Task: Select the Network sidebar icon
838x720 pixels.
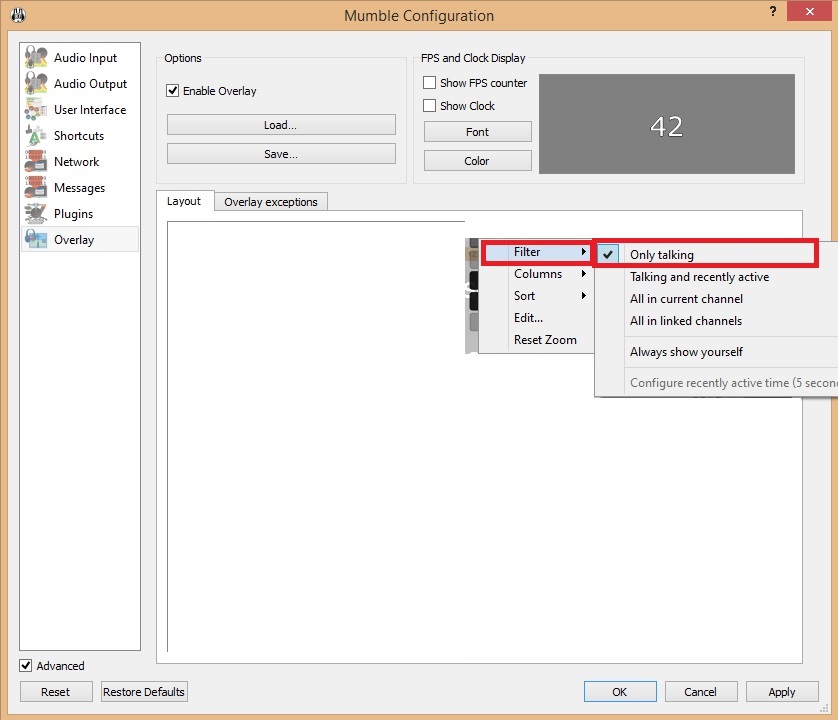Action: (x=36, y=161)
